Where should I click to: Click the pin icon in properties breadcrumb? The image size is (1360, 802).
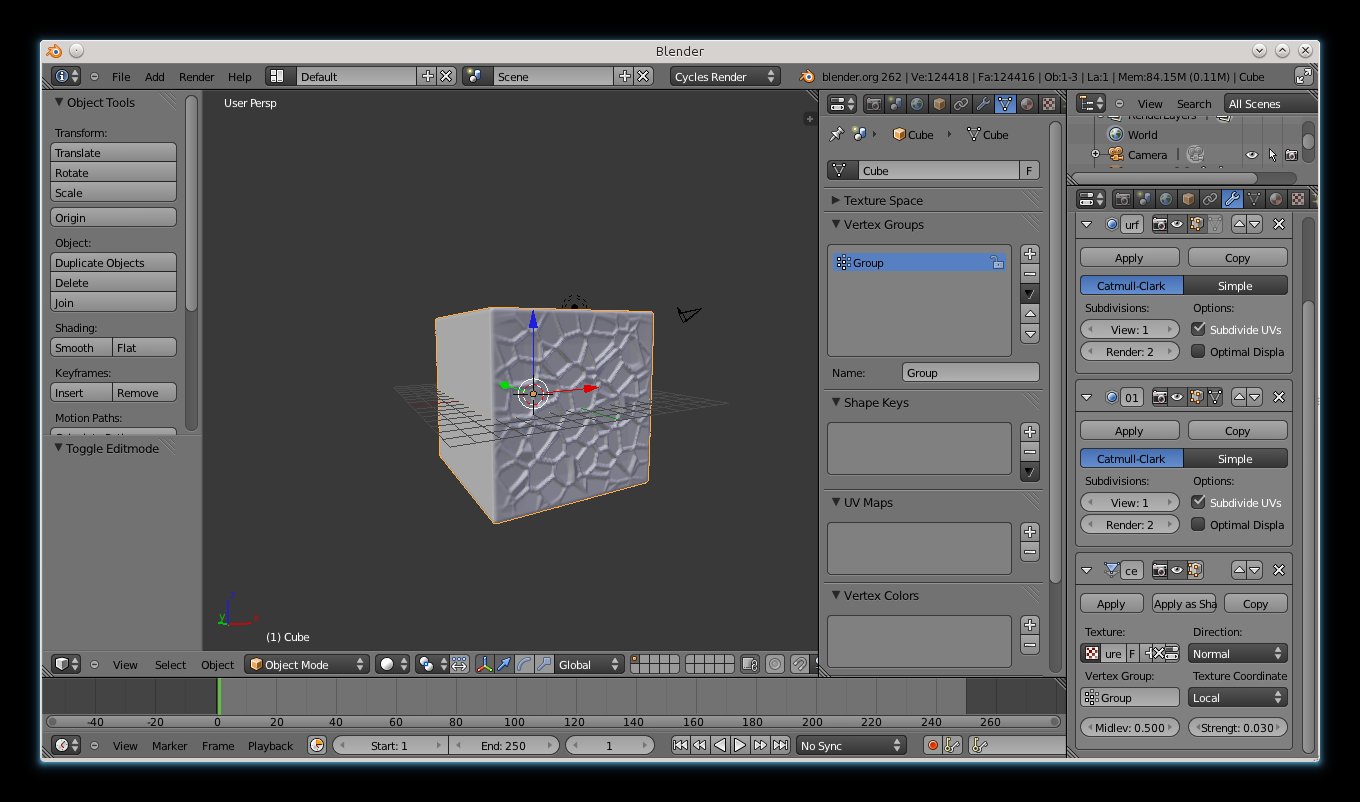837,135
